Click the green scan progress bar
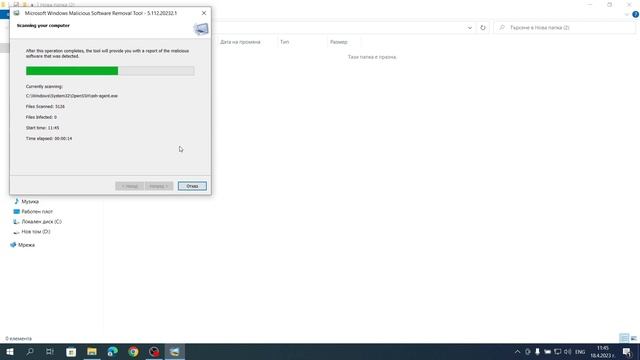This screenshot has width=640, height=360. click(72, 71)
